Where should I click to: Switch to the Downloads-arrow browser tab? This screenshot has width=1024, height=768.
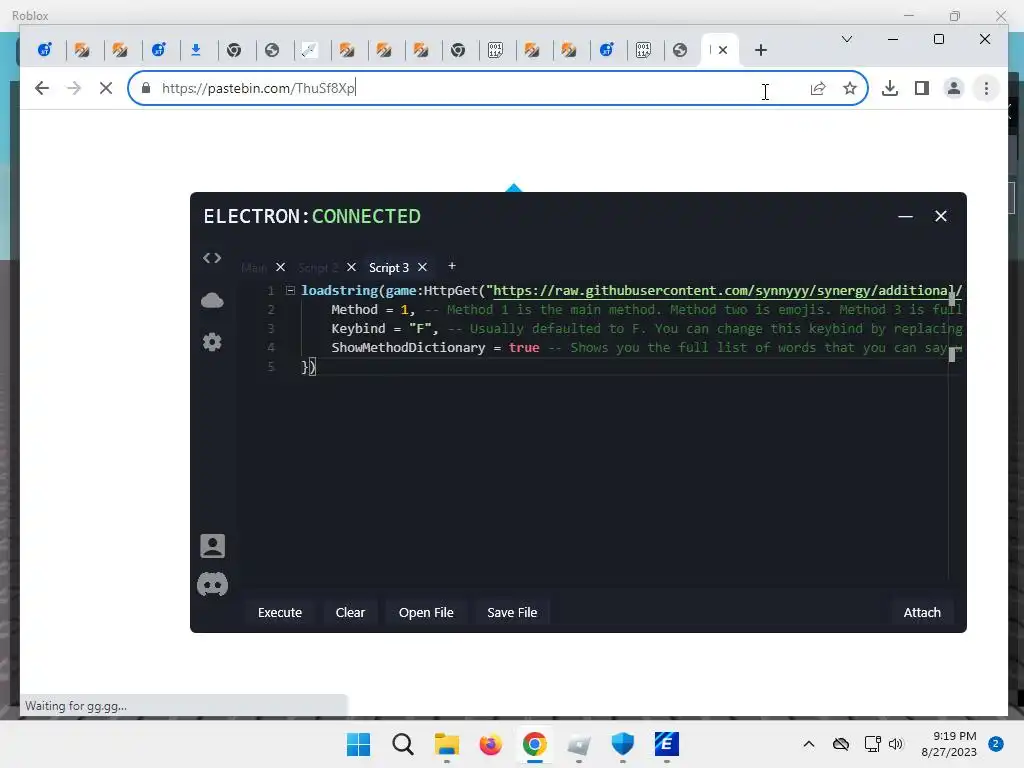196,50
